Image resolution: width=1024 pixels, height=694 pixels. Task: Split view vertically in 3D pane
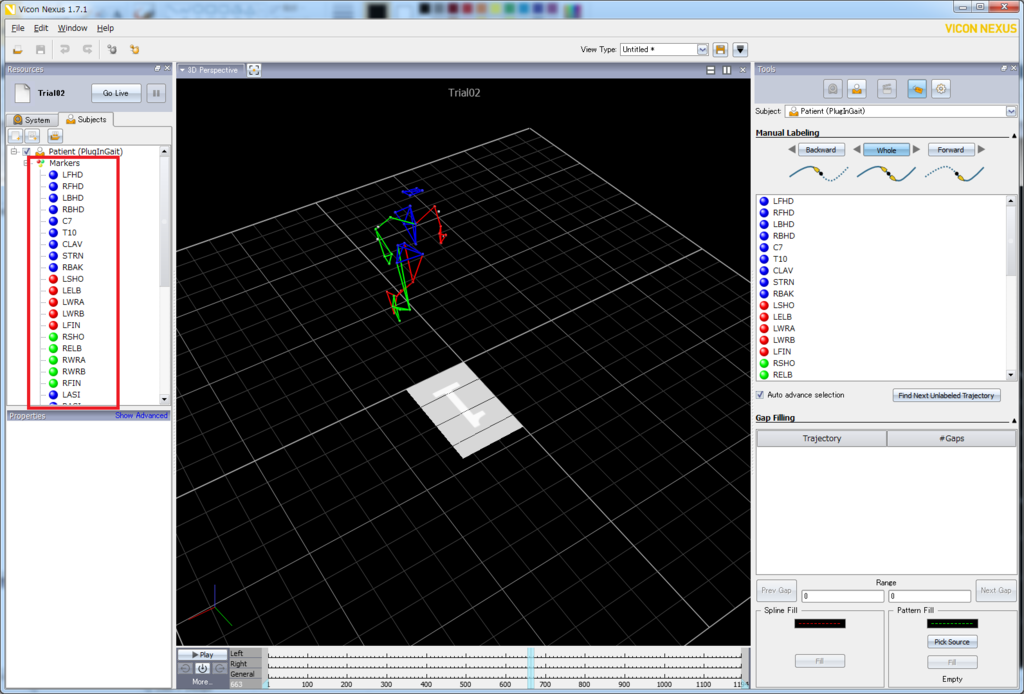[727, 70]
